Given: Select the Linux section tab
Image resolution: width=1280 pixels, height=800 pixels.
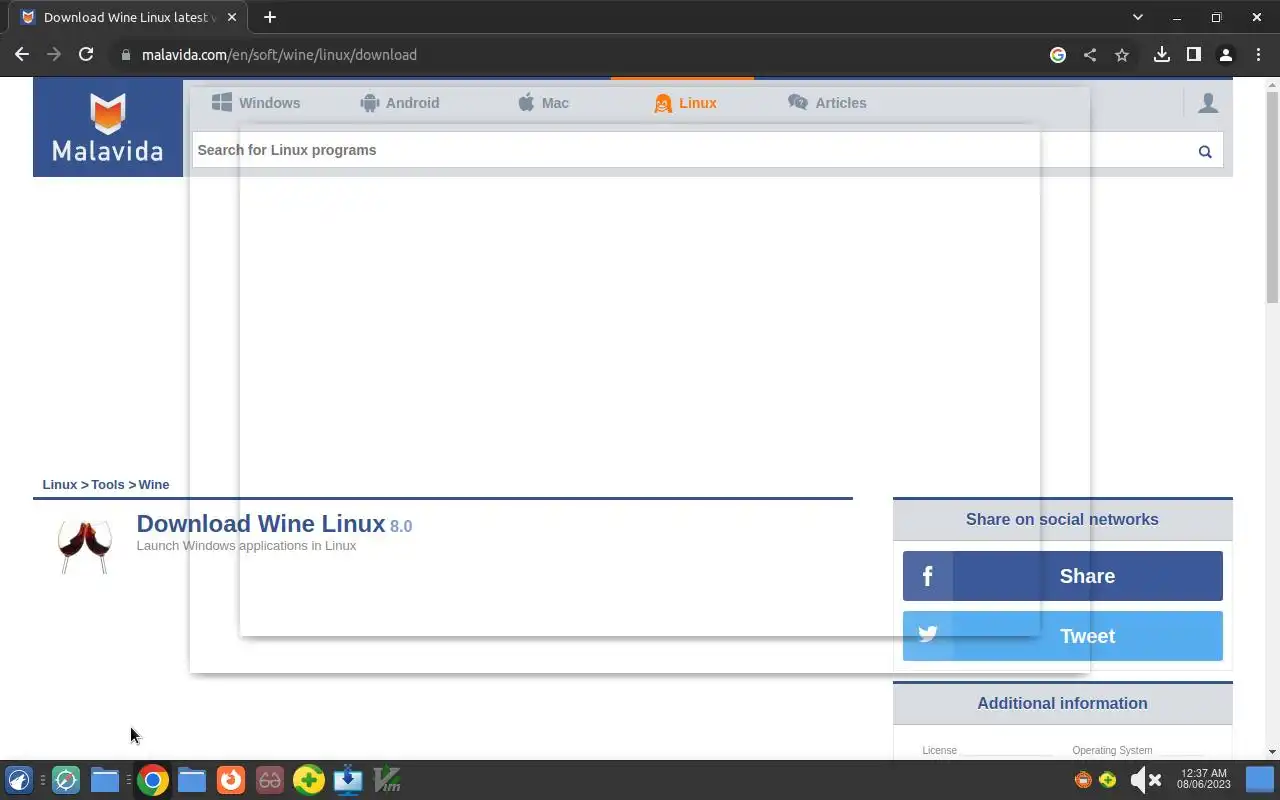Looking at the screenshot, I should click(685, 103).
